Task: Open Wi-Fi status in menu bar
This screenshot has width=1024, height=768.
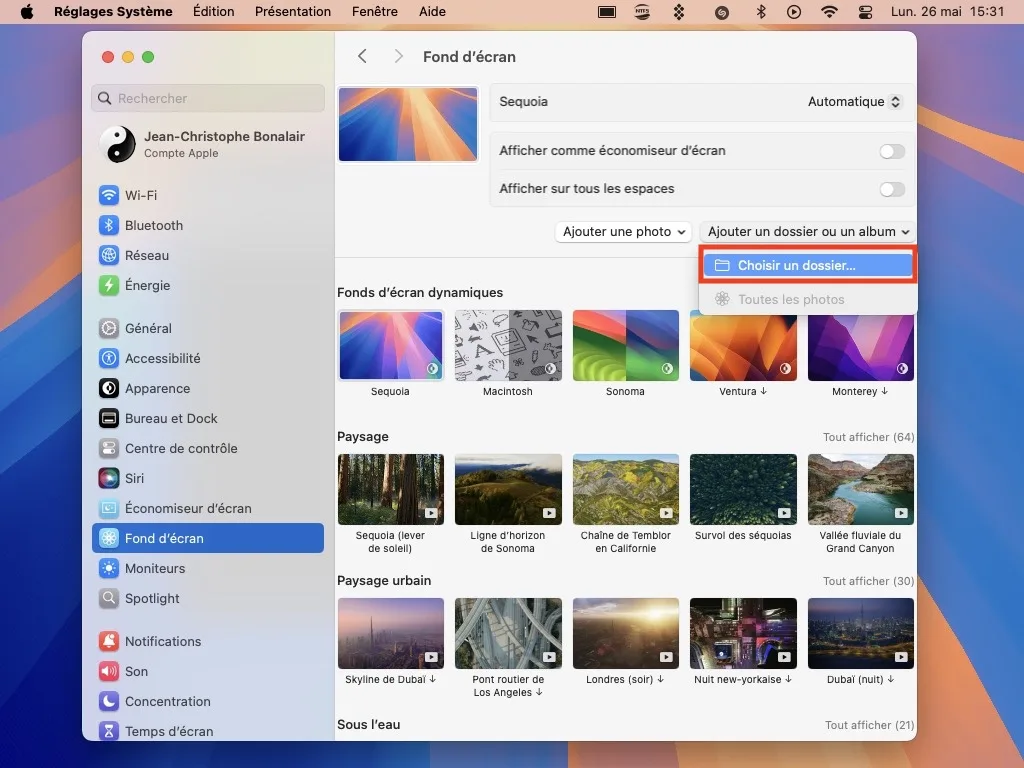Action: click(x=829, y=12)
